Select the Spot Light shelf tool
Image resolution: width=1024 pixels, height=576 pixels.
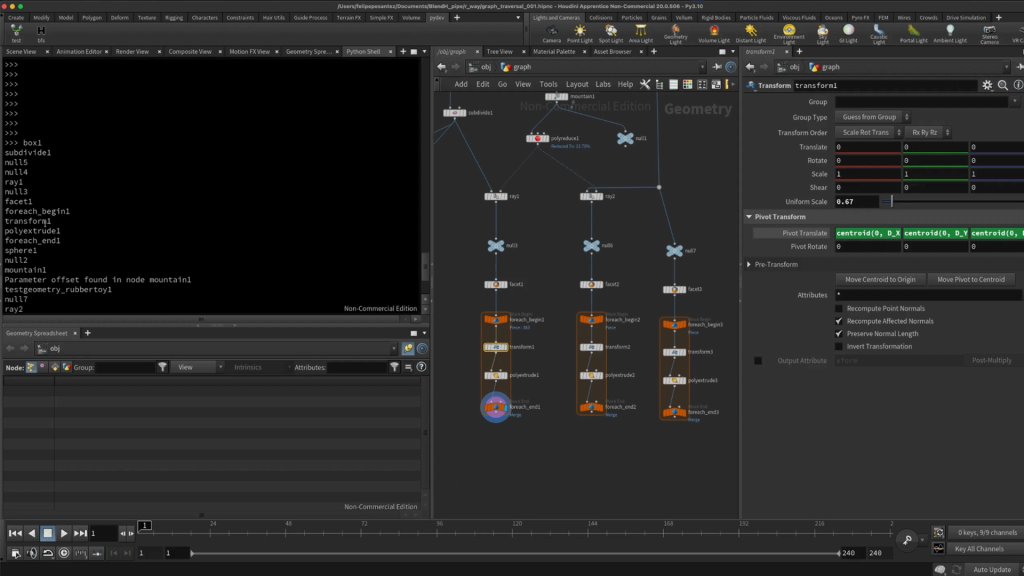point(610,31)
